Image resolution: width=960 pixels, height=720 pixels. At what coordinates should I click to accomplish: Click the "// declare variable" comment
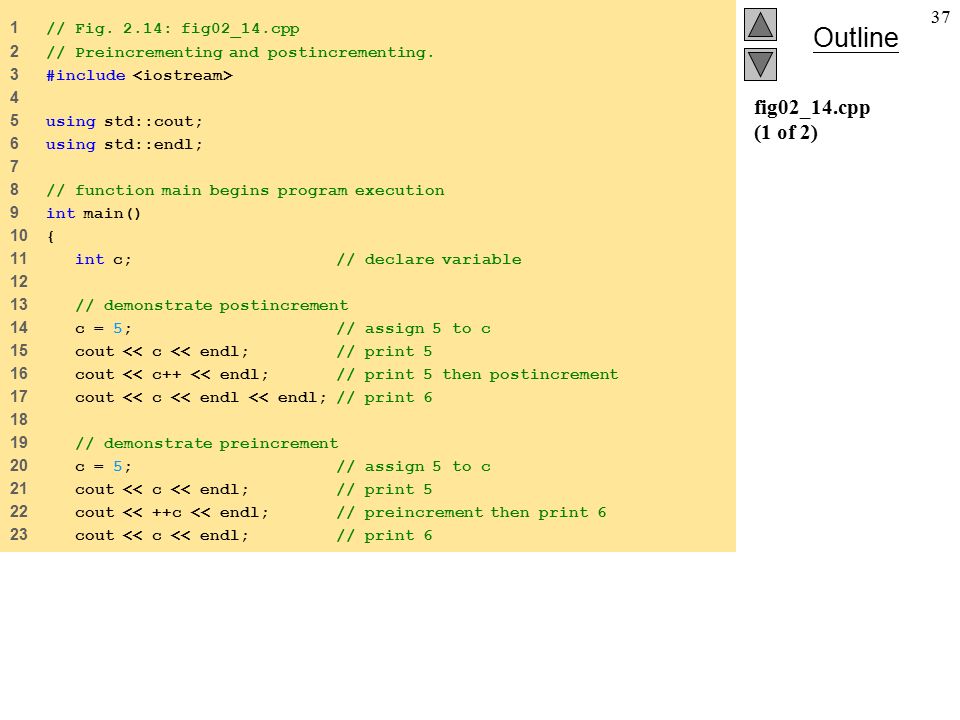pos(429,260)
